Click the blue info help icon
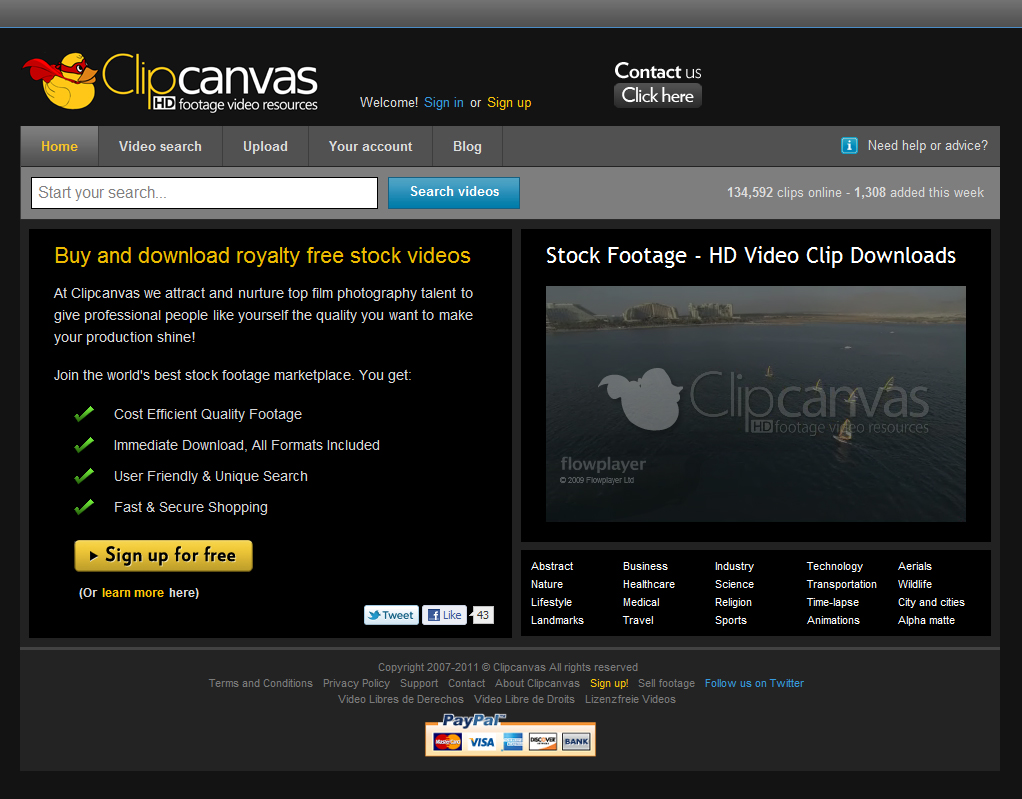The image size is (1022, 799). tap(849, 146)
